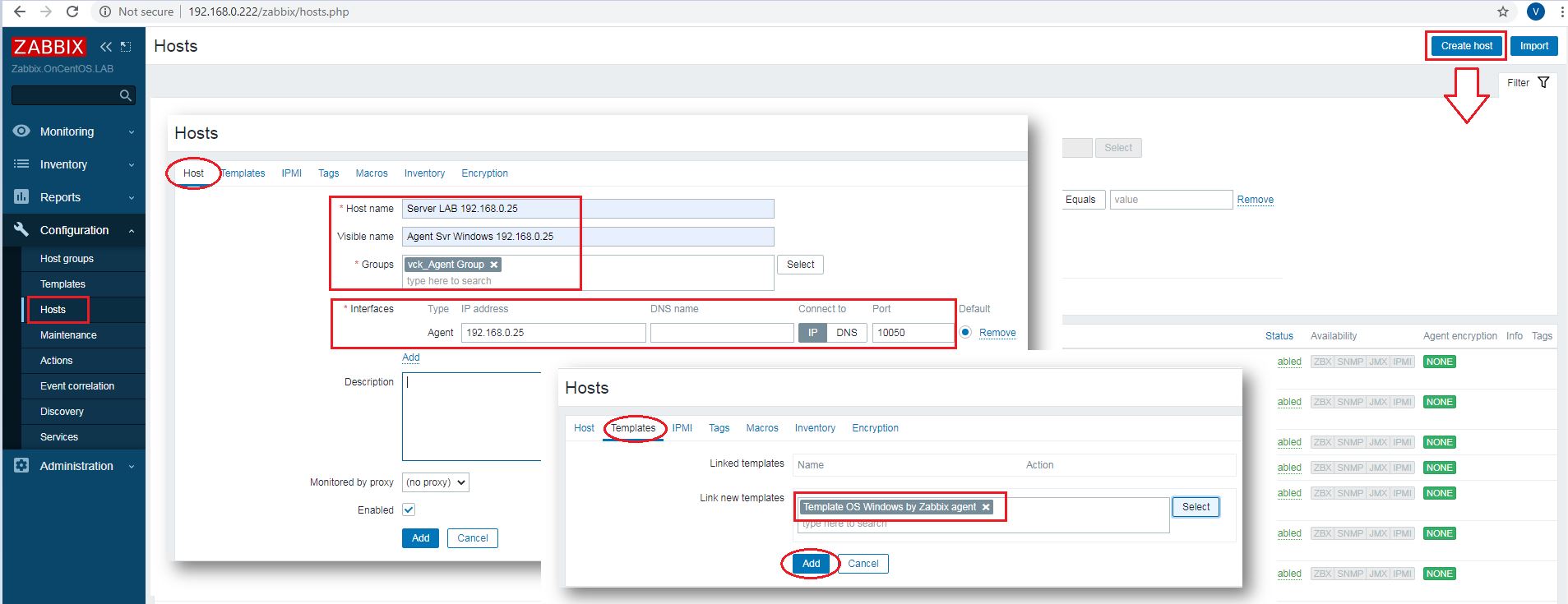Toggle sidebar hide icon next to chevrons
This screenshot has height=604, width=1568.
coord(126,47)
